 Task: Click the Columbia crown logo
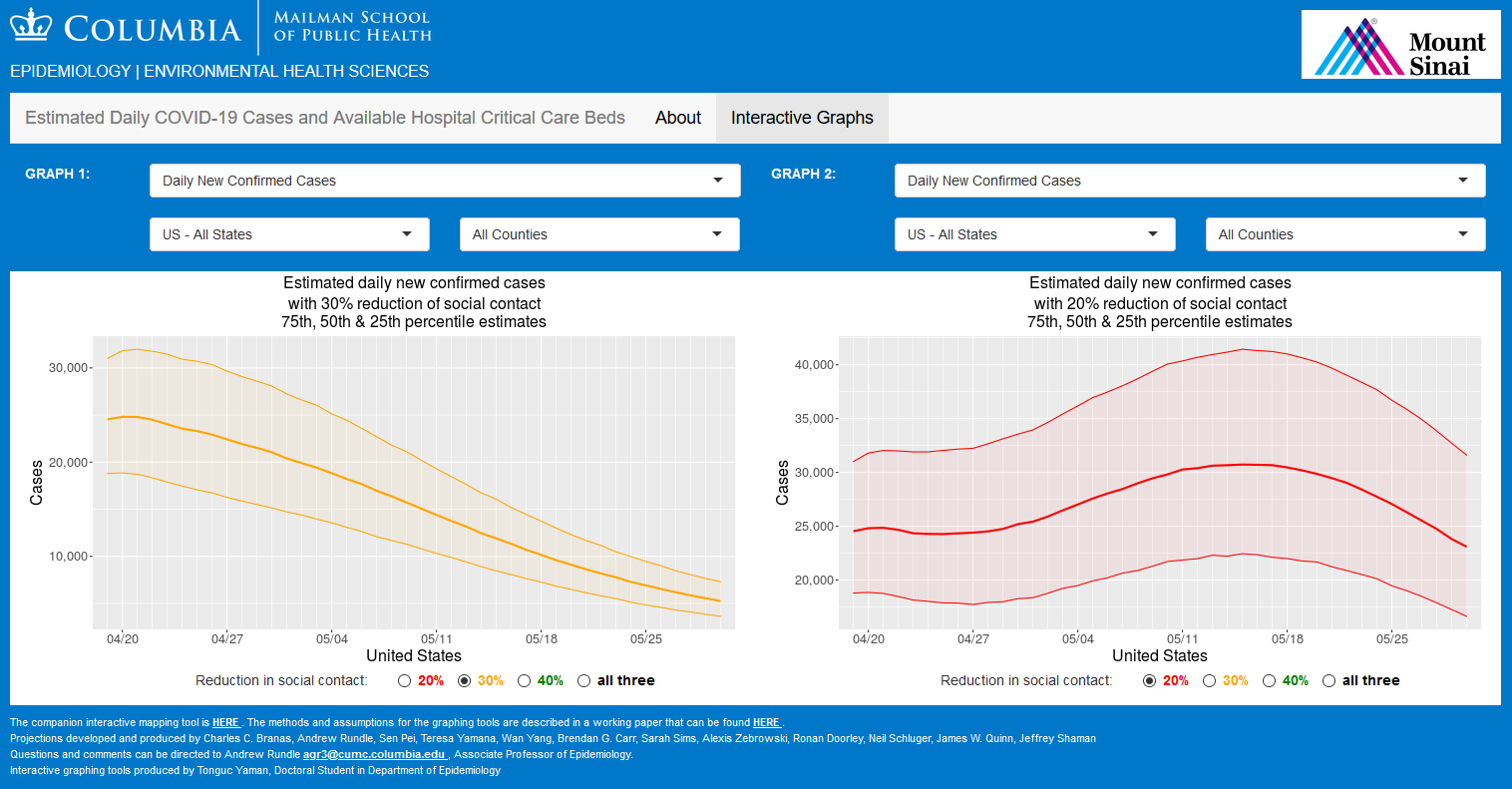30,27
